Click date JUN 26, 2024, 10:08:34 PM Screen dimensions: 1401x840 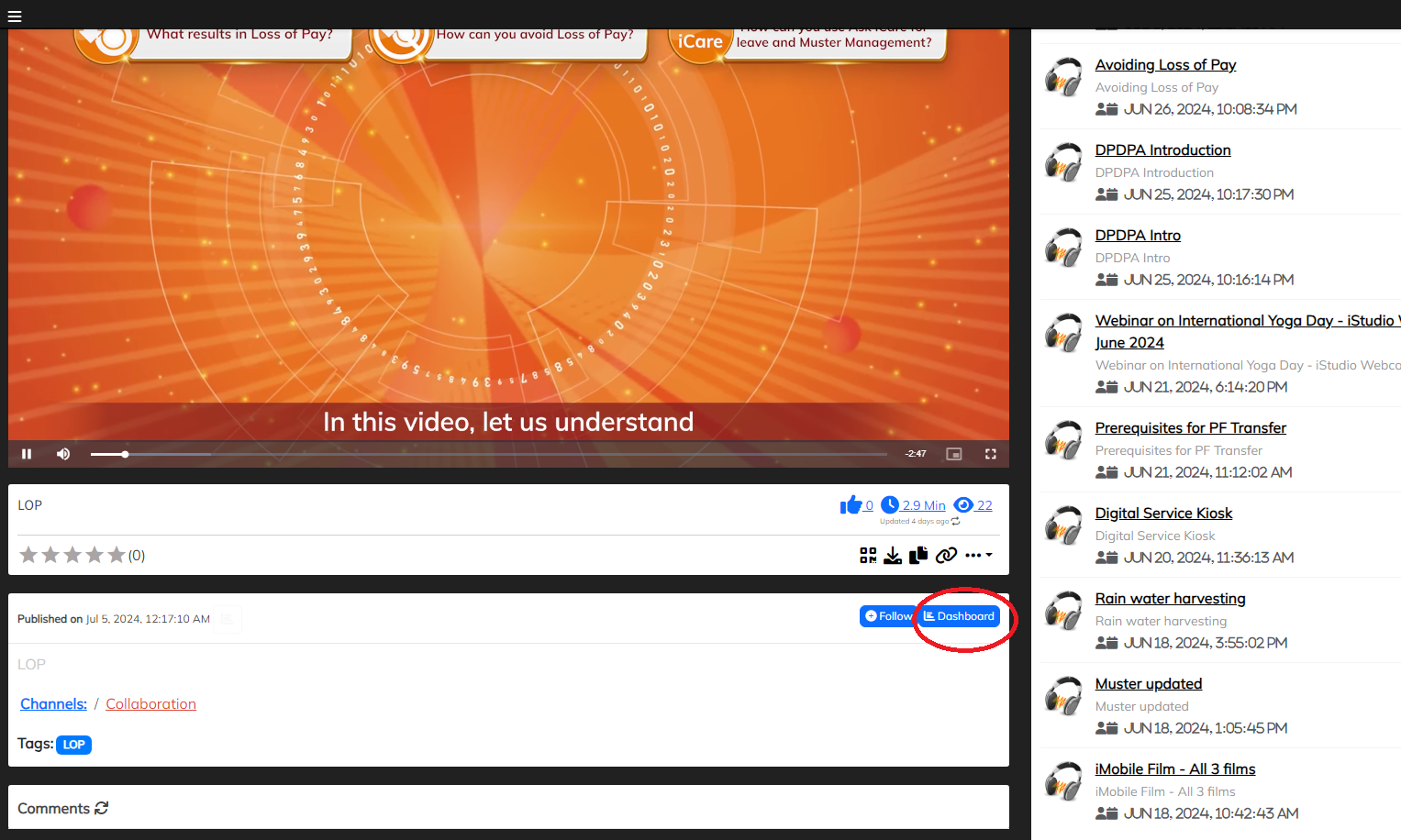tap(1210, 109)
